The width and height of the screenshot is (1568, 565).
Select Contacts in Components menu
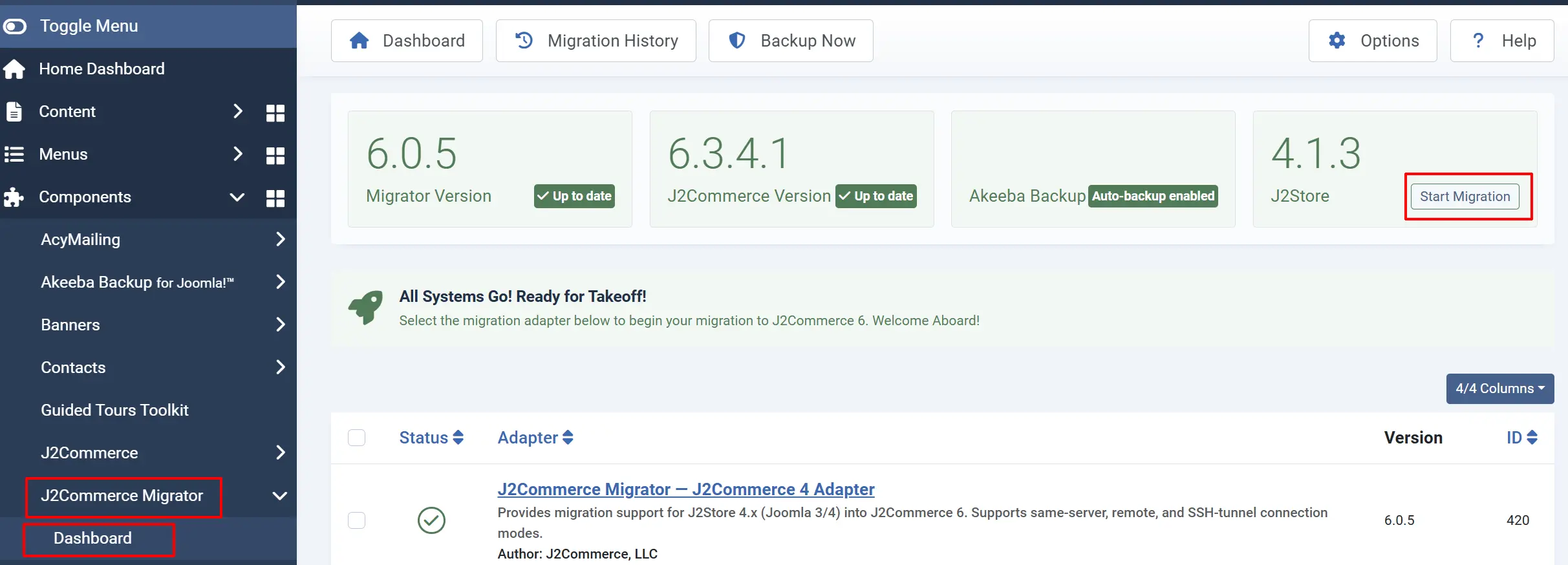[73, 367]
